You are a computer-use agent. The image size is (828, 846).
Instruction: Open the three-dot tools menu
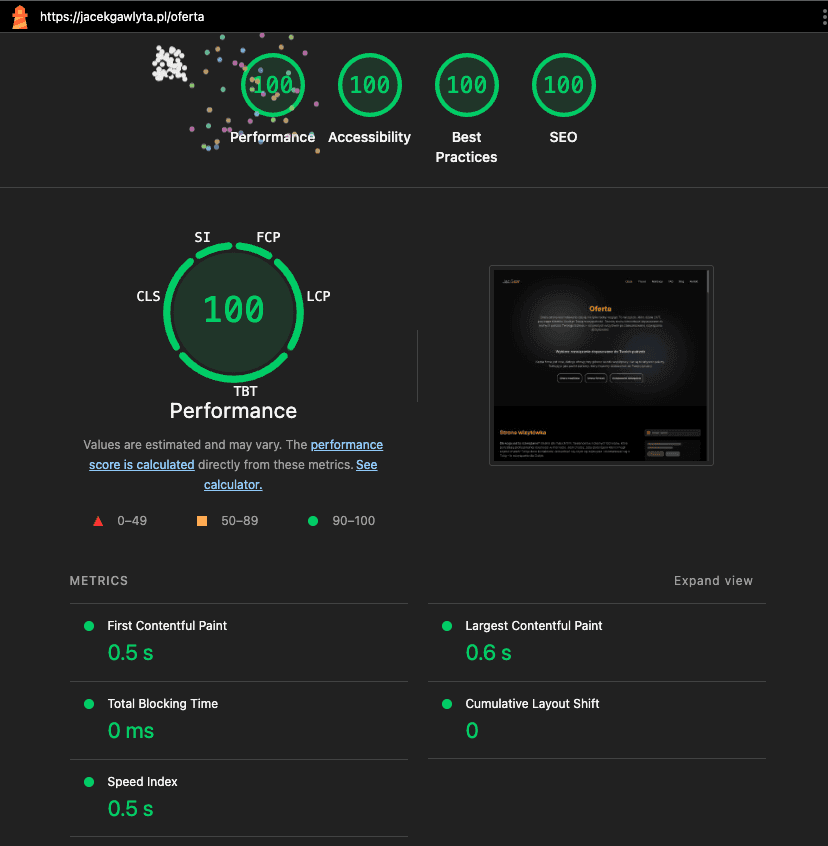pyautogui.click(x=824, y=17)
